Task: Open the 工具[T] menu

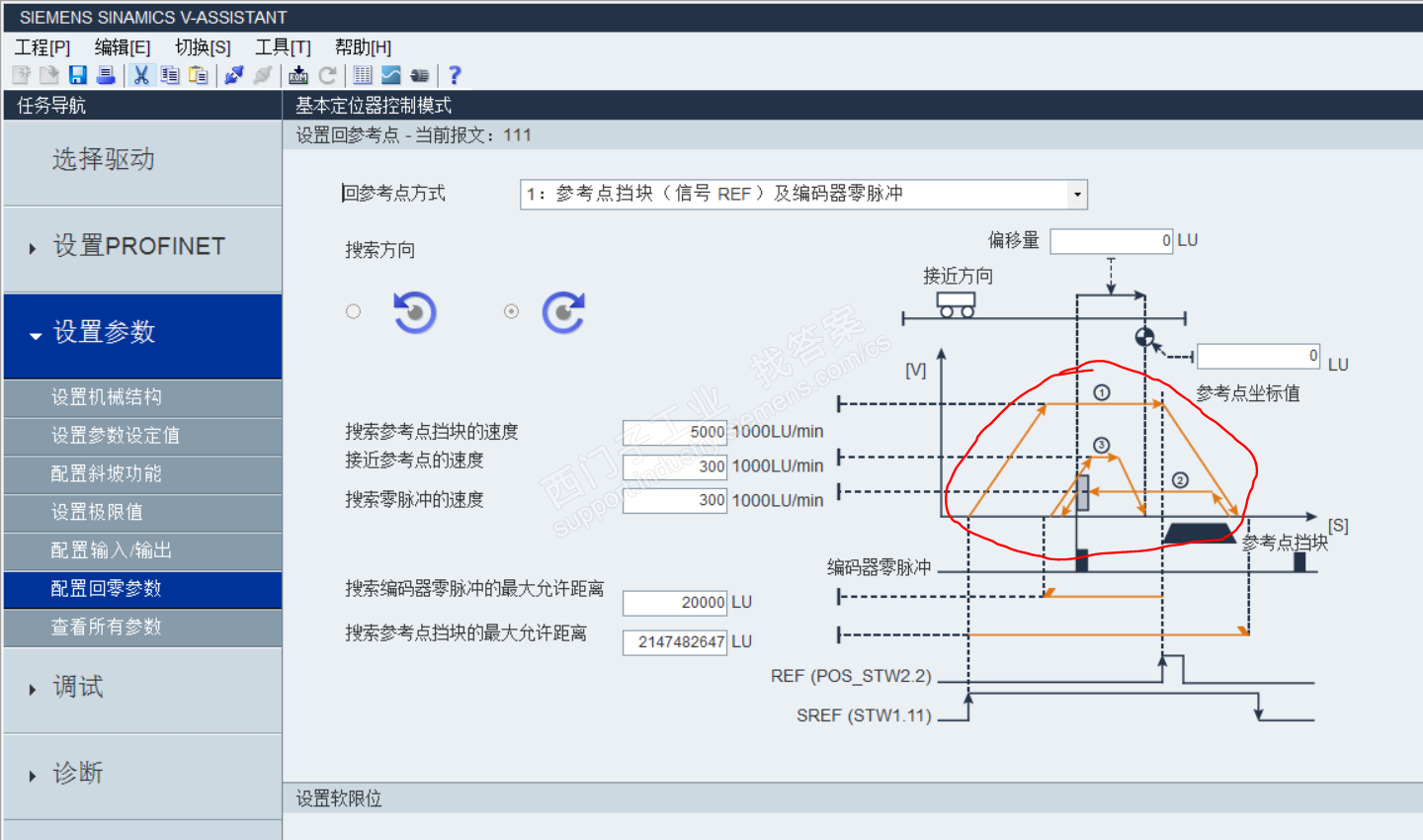Action: (x=283, y=47)
